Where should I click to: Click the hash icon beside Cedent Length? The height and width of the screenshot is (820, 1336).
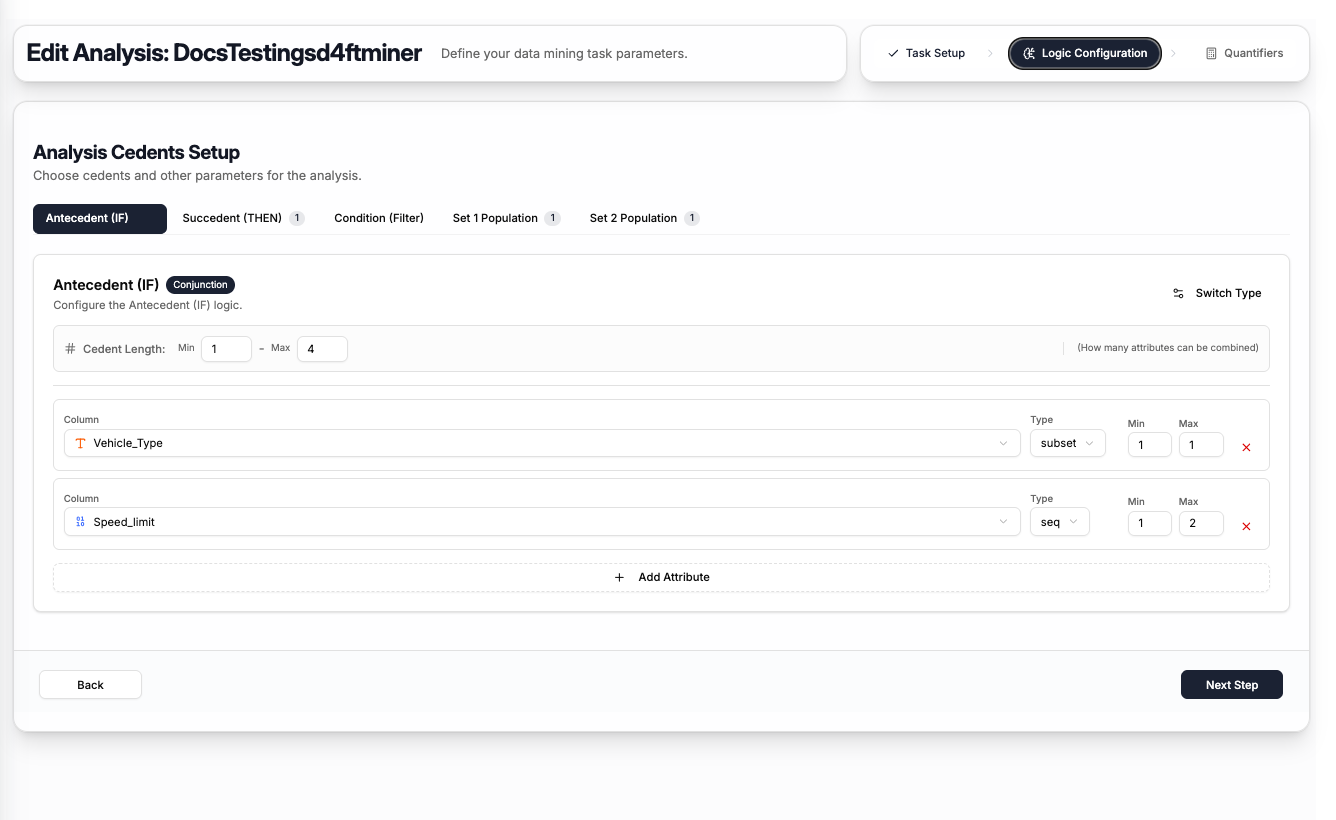(x=70, y=349)
